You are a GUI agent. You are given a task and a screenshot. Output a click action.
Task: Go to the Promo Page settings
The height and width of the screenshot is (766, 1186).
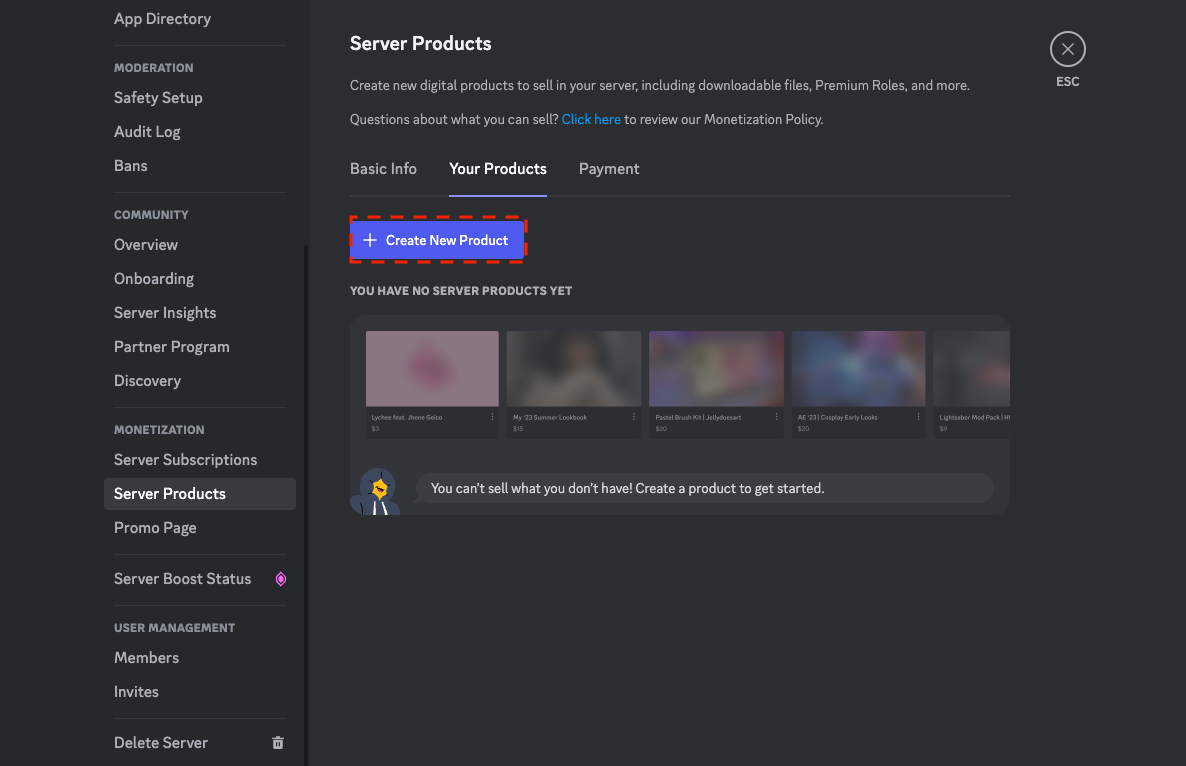pos(155,527)
